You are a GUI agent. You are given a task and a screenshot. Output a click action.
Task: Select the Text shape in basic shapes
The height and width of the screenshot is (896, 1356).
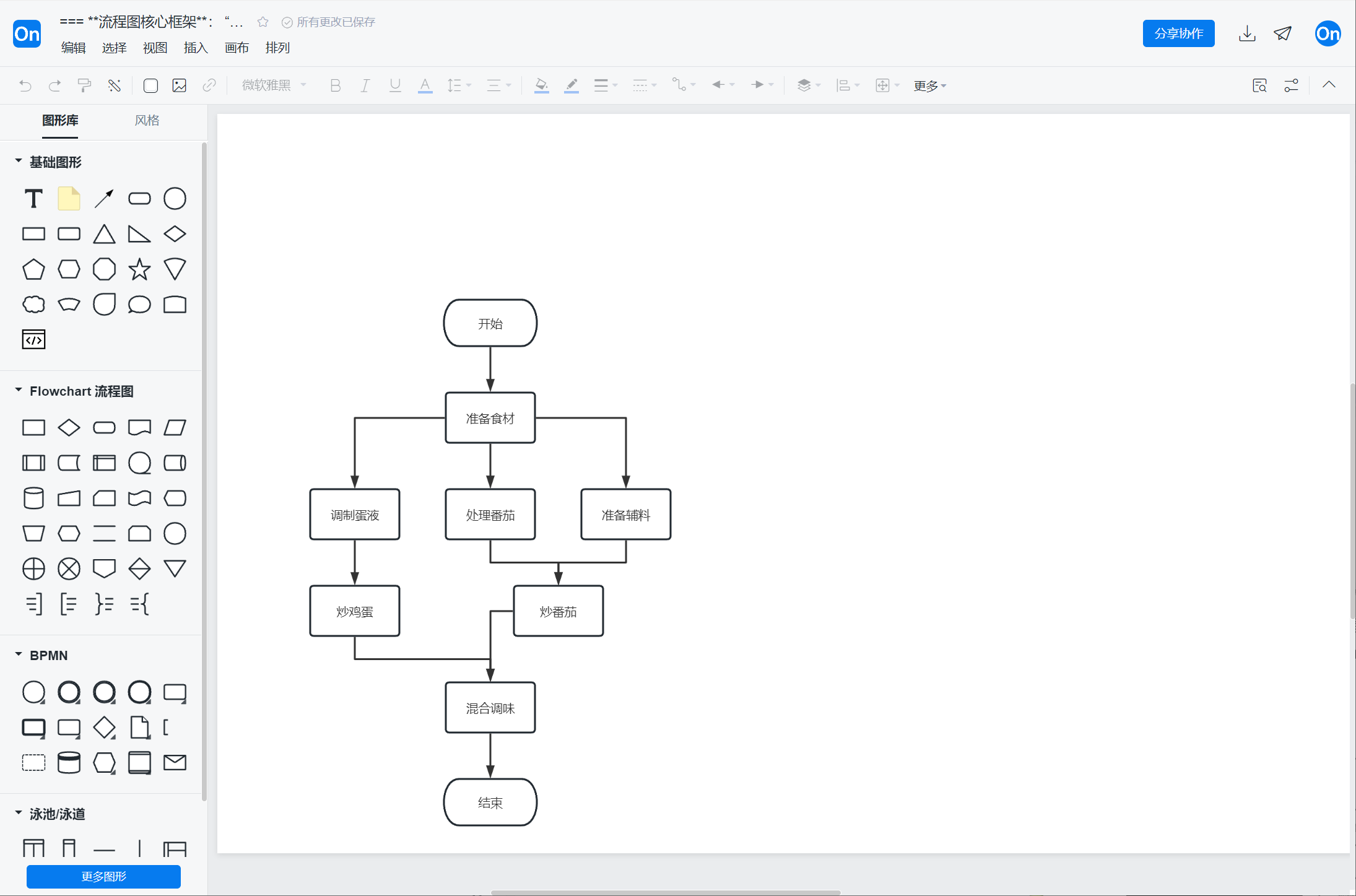(33, 199)
